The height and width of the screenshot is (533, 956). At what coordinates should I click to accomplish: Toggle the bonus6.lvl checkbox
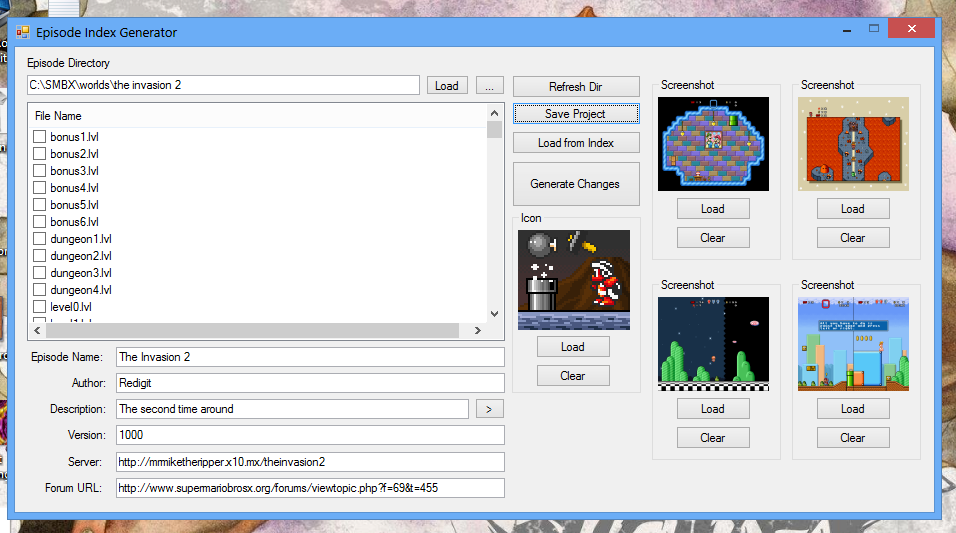[40, 222]
